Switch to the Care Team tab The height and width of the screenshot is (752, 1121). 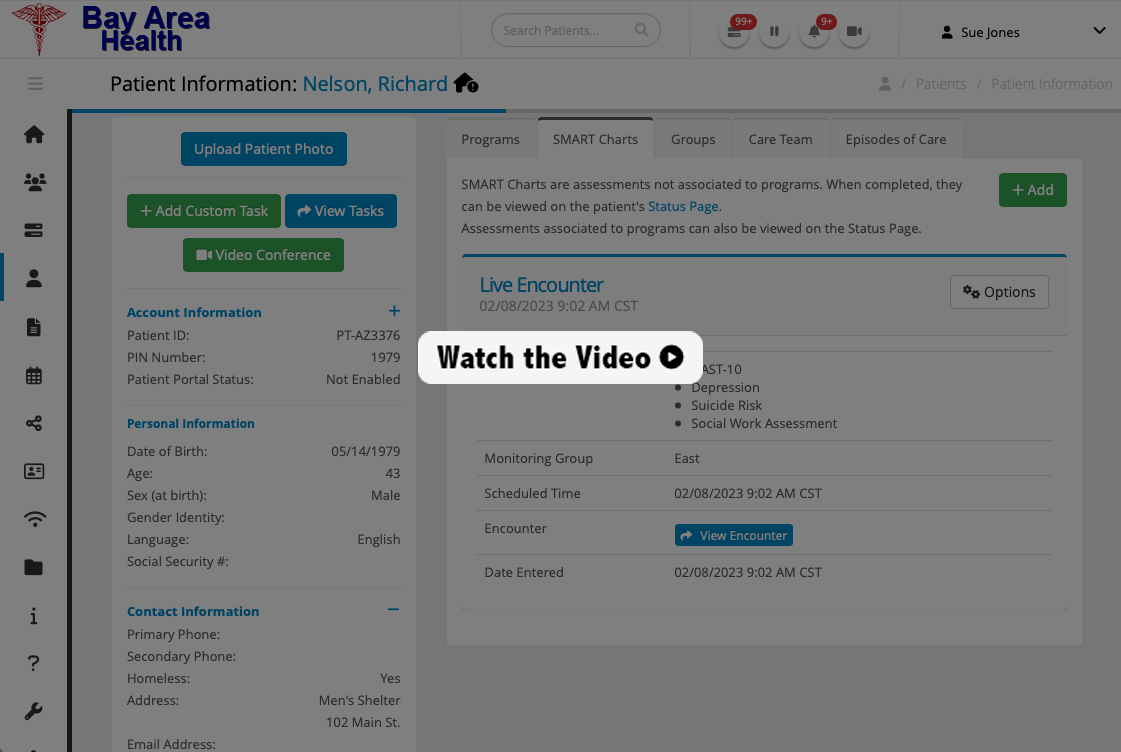780,139
